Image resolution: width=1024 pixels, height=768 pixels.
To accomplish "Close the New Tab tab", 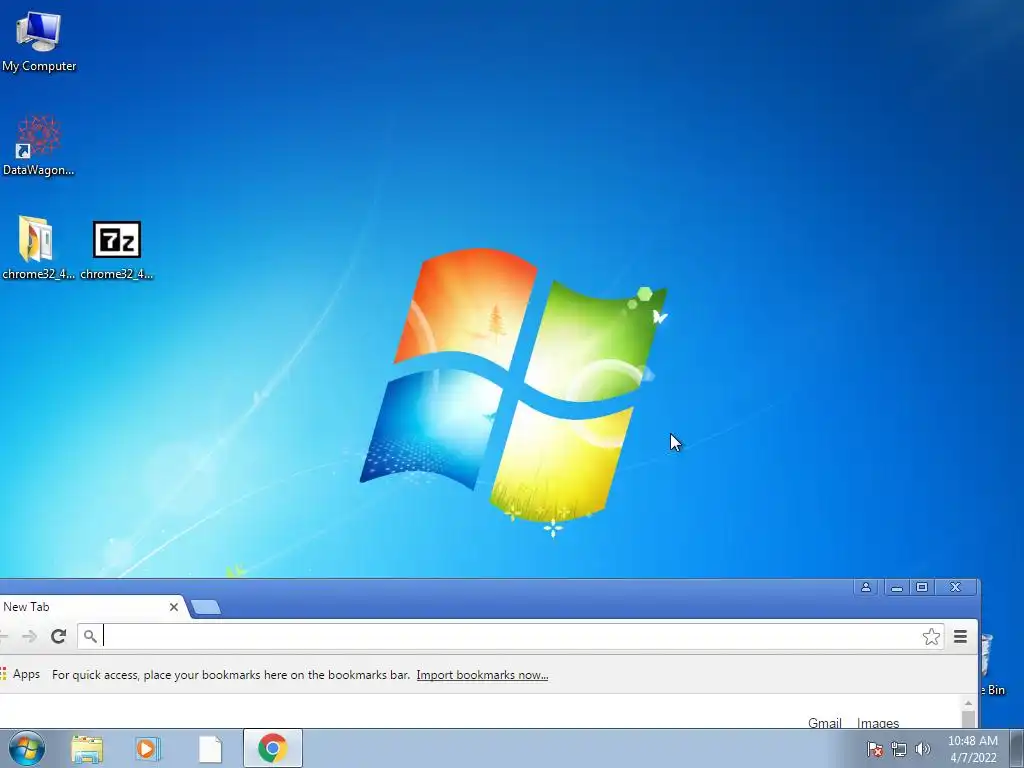I will pyautogui.click(x=174, y=607).
